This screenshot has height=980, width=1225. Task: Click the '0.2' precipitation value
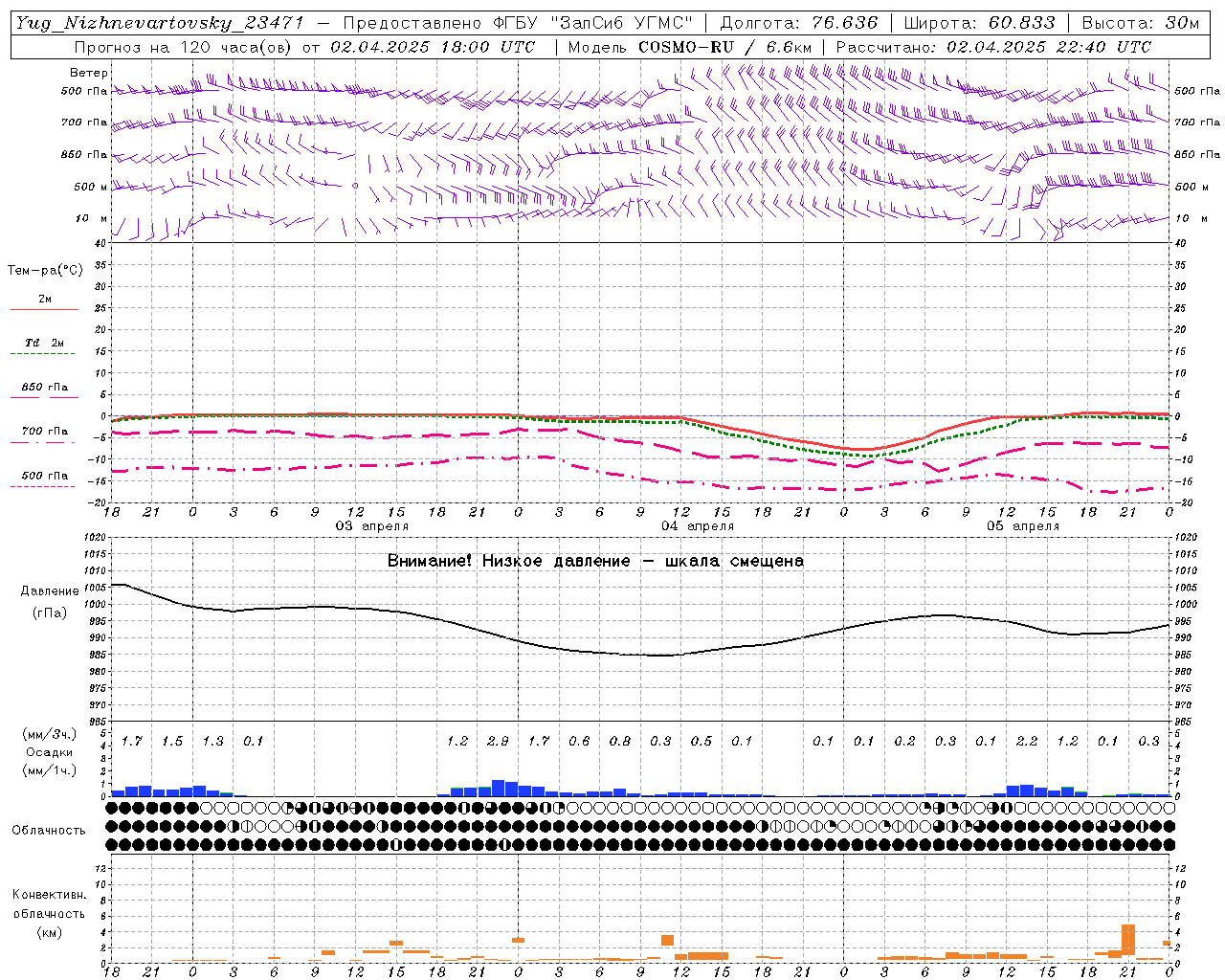tap(904, 742)
